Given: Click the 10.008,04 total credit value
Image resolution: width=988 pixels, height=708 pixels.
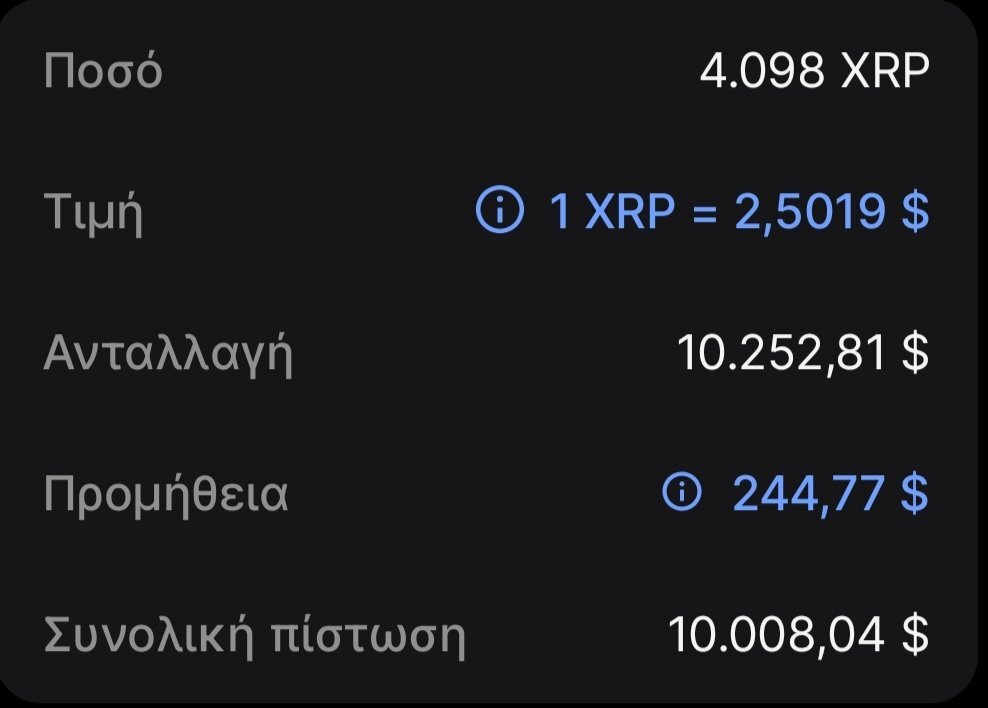Looking at the screenshot, I should pos(777,634).
